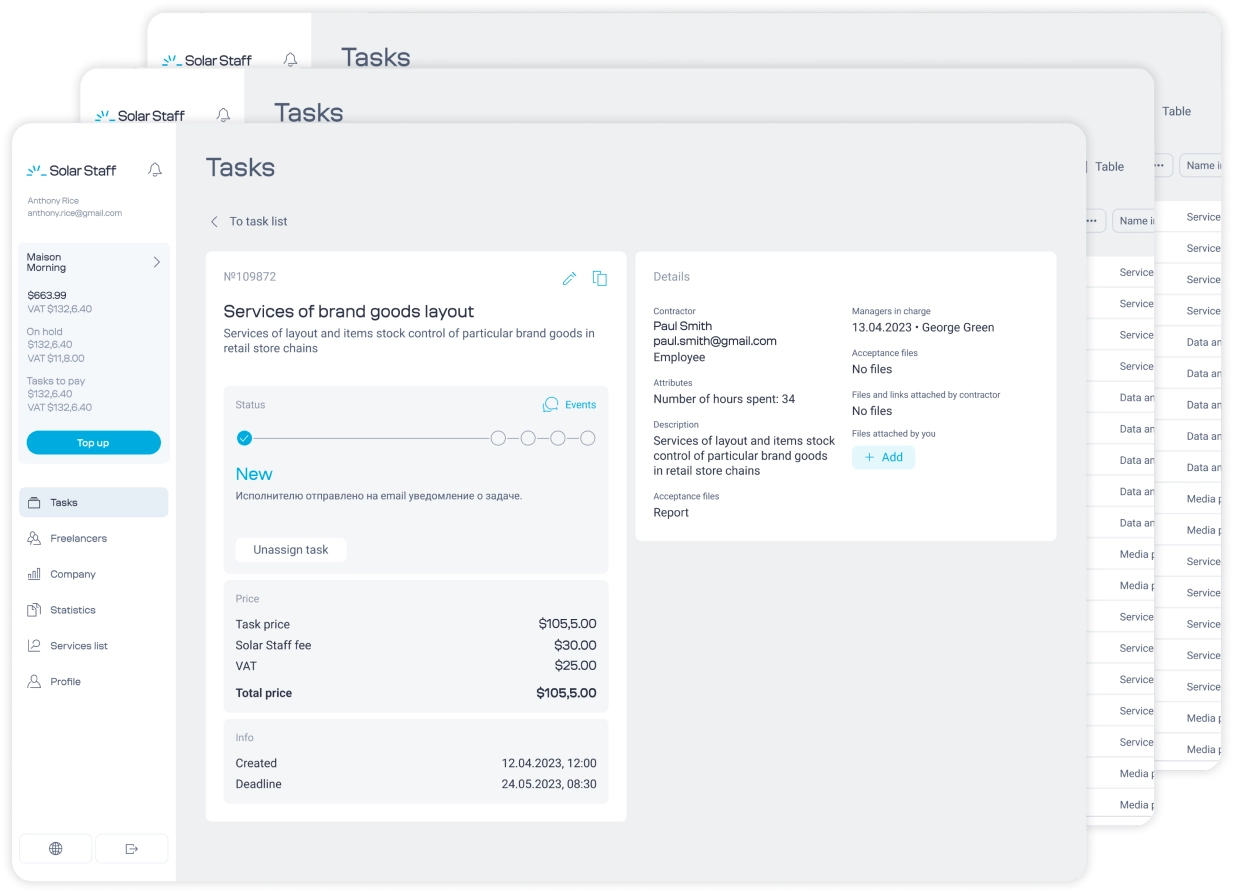1234x894 pixels.
Task: Click the last status progress step circle
Action: (588, 438)
